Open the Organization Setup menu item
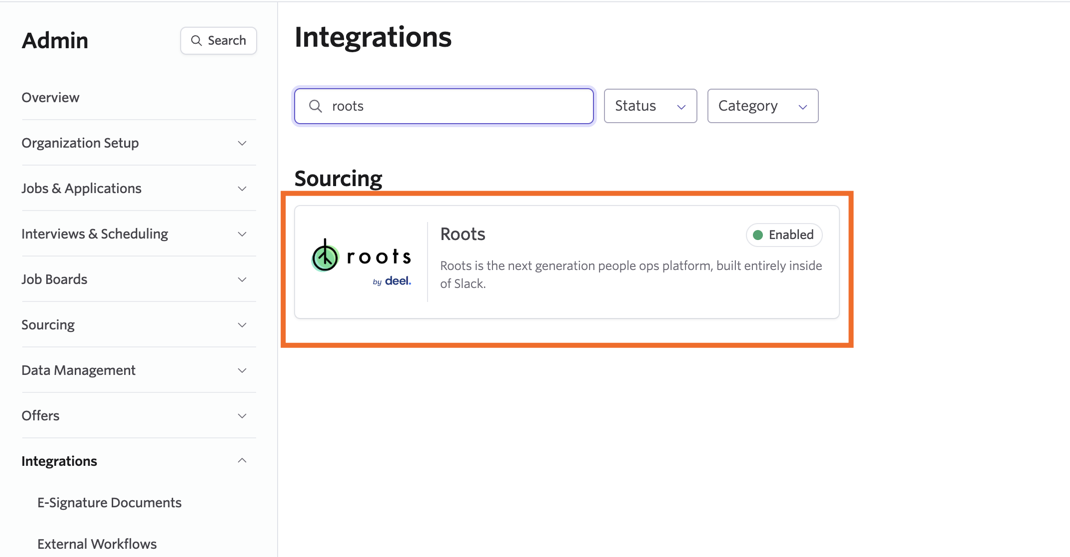 tap(80, 143)
